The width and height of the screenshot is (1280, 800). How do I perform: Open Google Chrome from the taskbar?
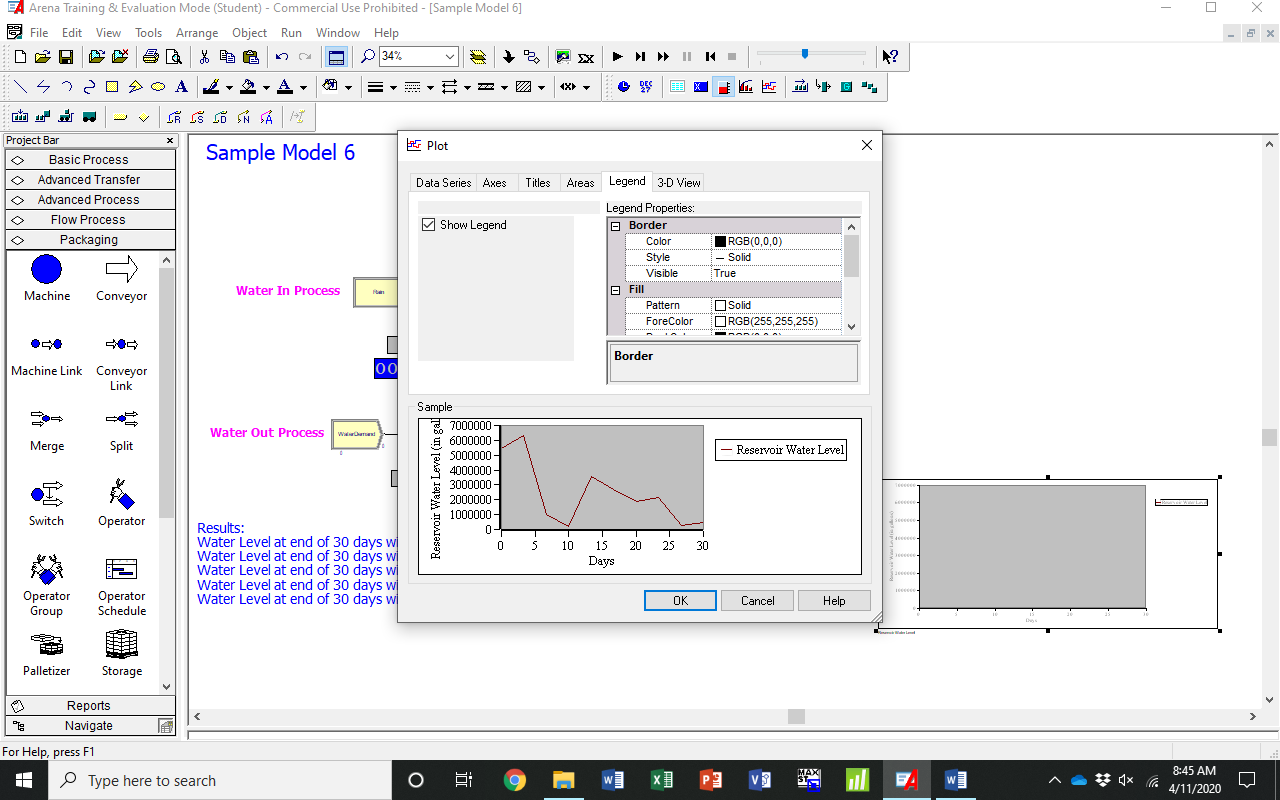point(515,780)
